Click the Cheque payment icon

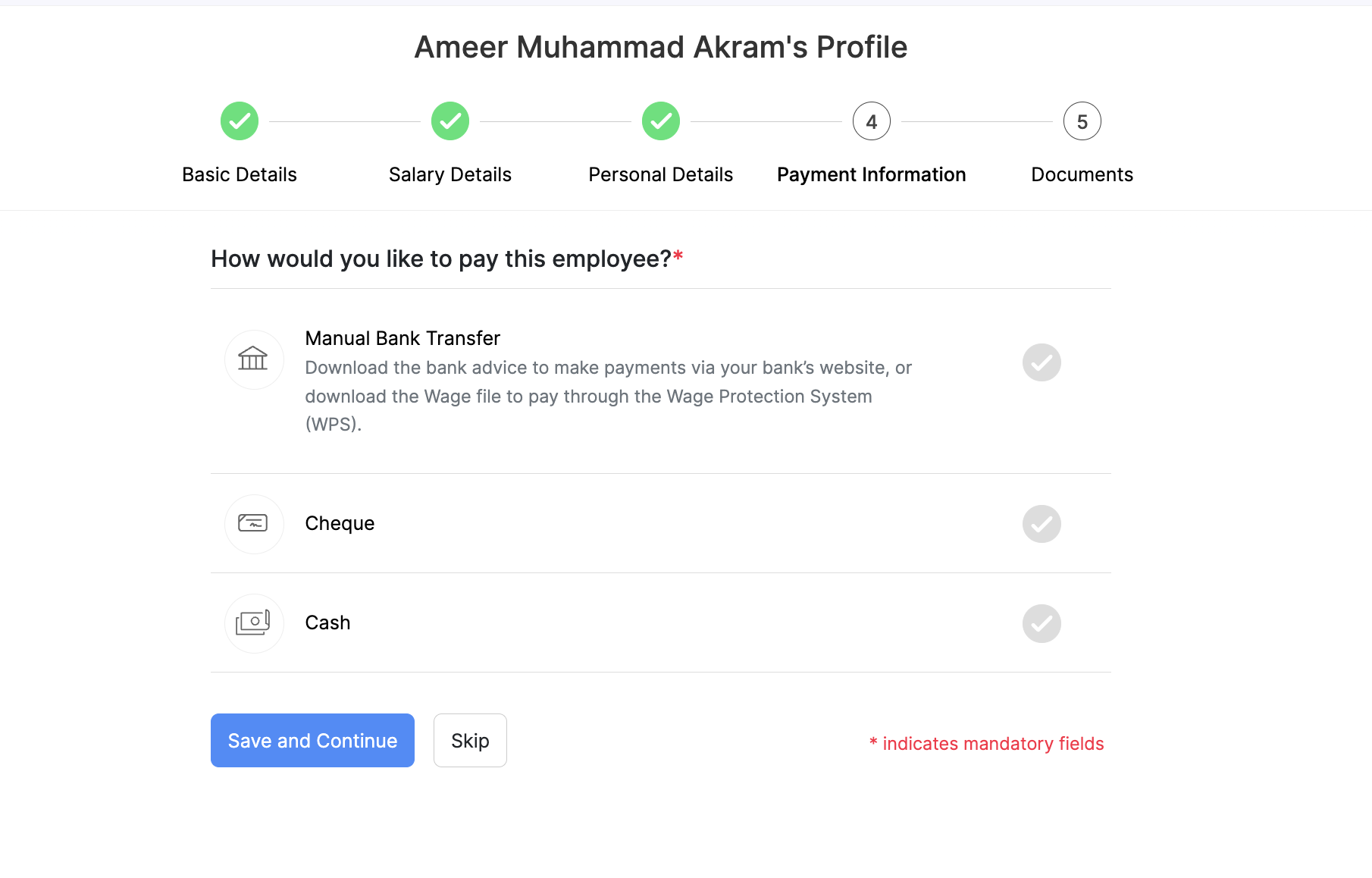(254, 524)
